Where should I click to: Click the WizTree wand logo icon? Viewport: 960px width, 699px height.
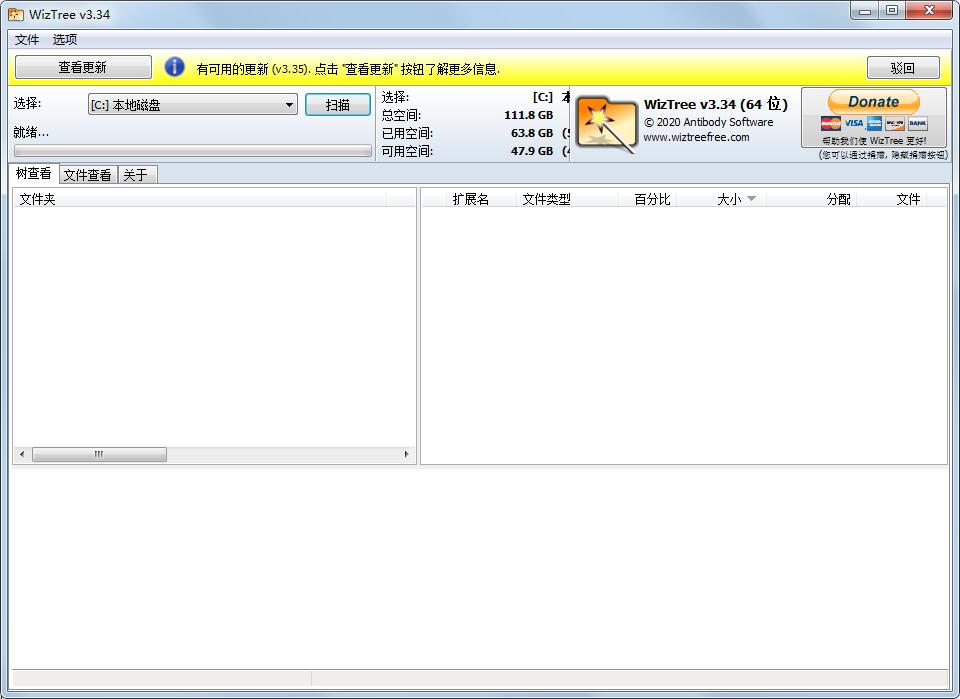606,125
